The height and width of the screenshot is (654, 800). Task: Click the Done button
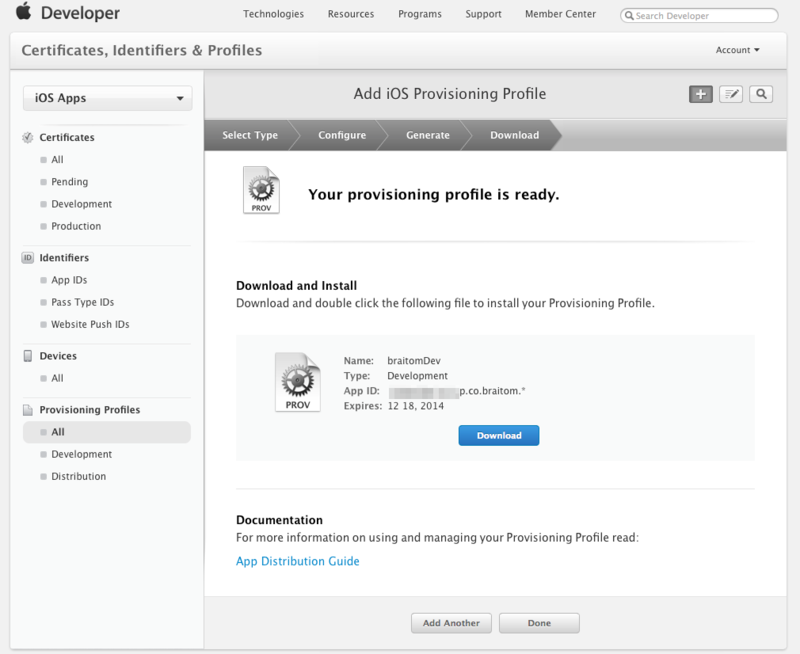[x=539, y=623]
